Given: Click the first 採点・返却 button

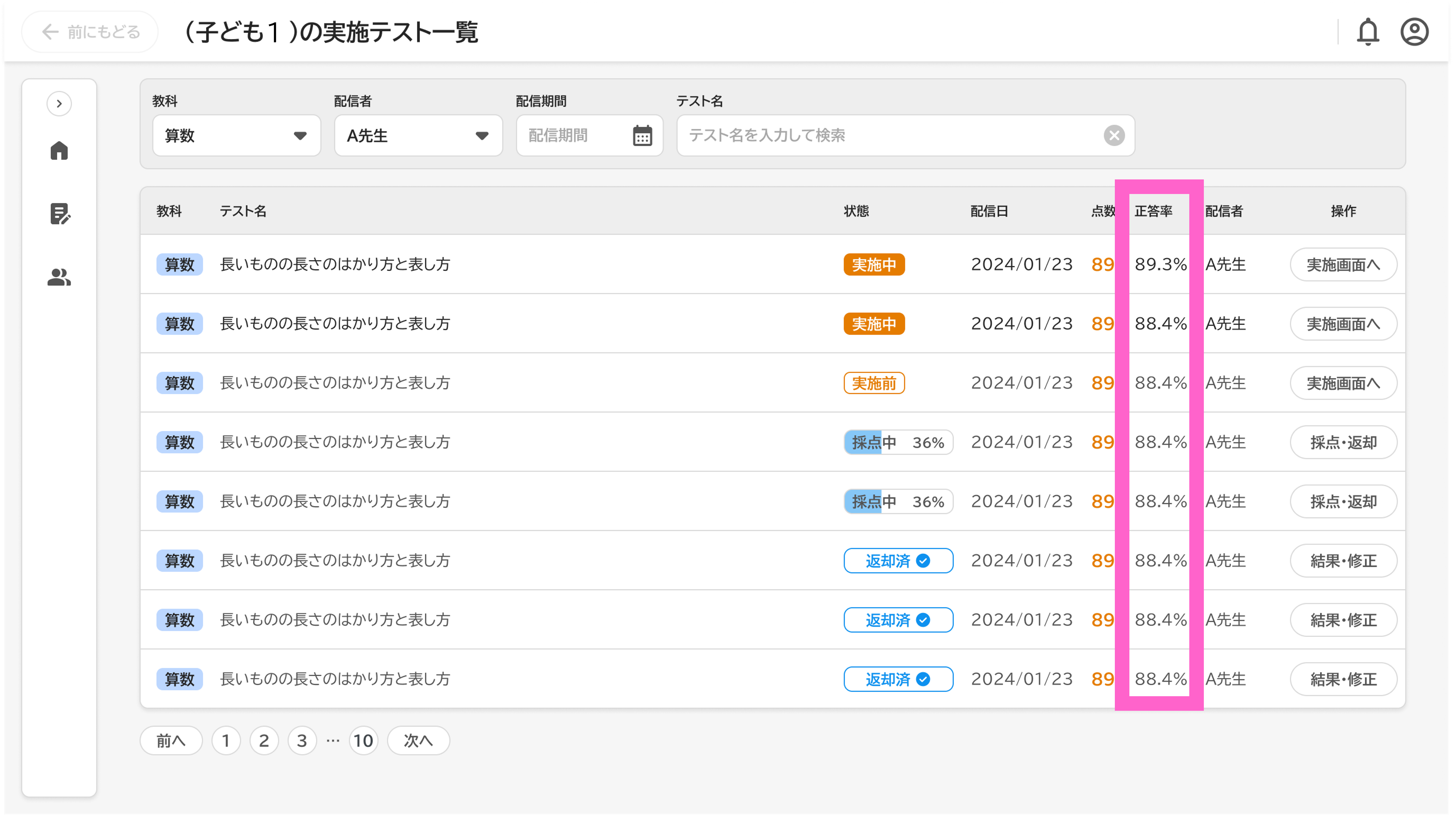Looking at the screenshot, I should click(1343, 442).
